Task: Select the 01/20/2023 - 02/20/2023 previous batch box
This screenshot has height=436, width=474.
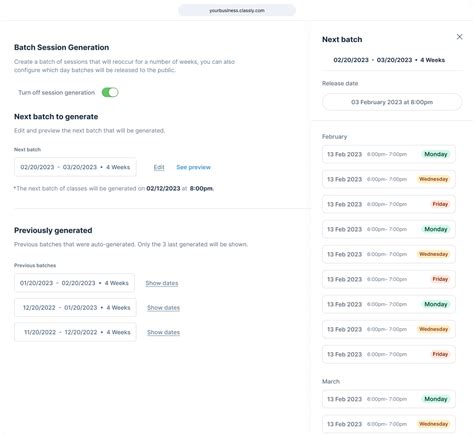Action: [74, 283]
